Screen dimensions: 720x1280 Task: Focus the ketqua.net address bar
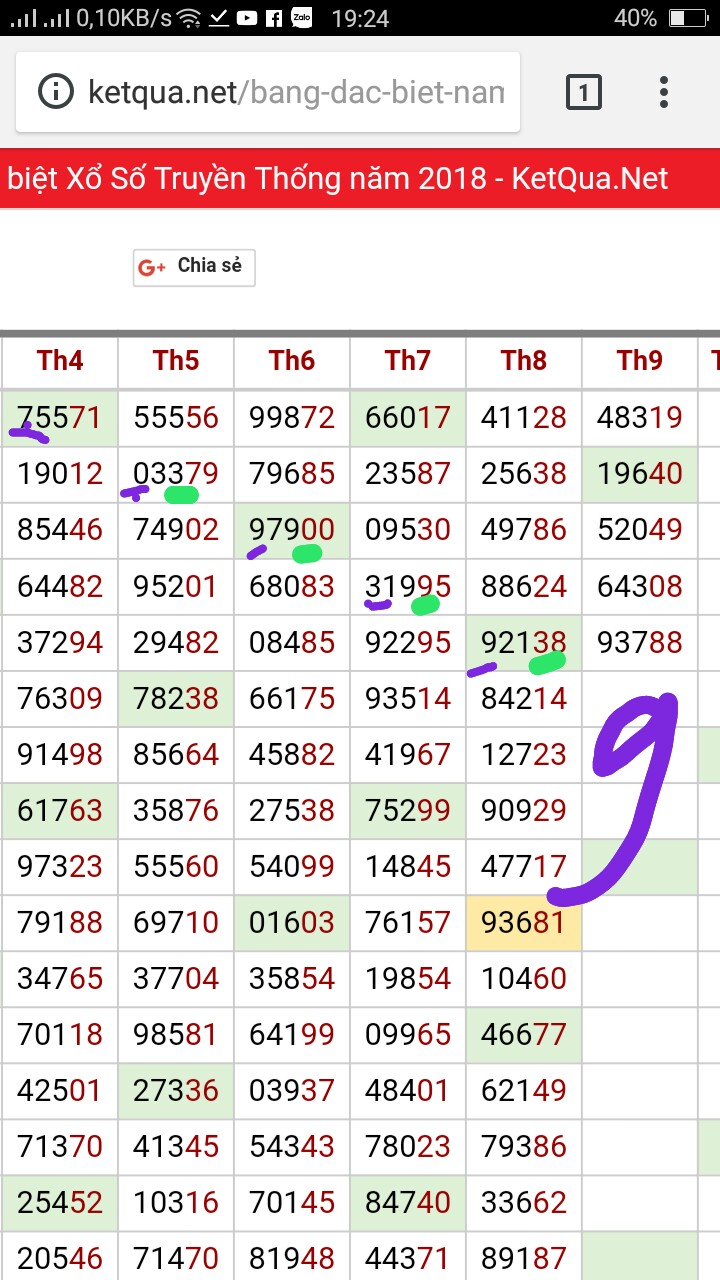tap(296, 93)
